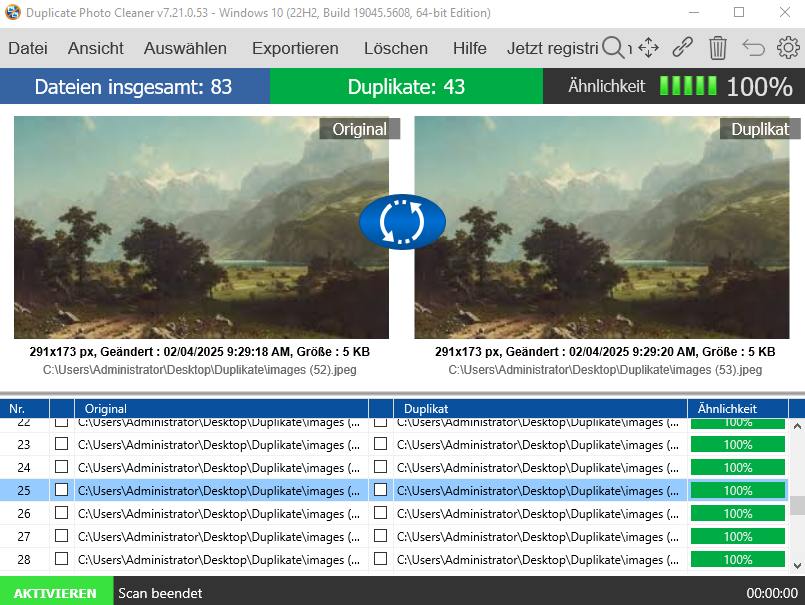805x605 pixels.
Task: Click the green AKTIVIEREN button
Action: (x=56, y=591)
